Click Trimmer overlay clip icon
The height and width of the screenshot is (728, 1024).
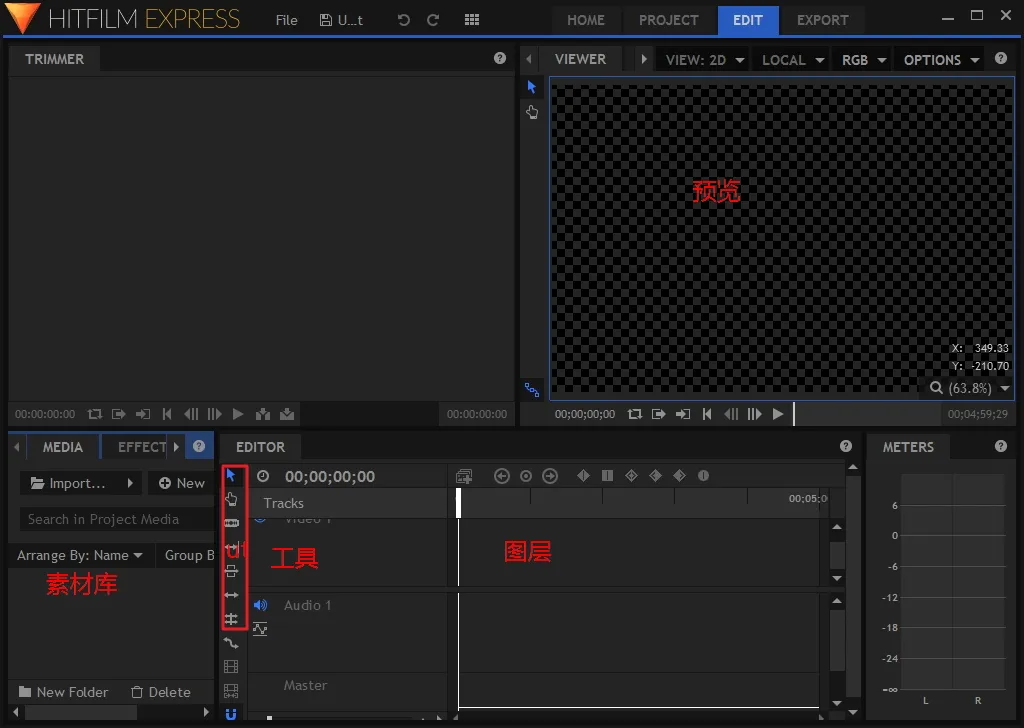click(x=287, y=414)
